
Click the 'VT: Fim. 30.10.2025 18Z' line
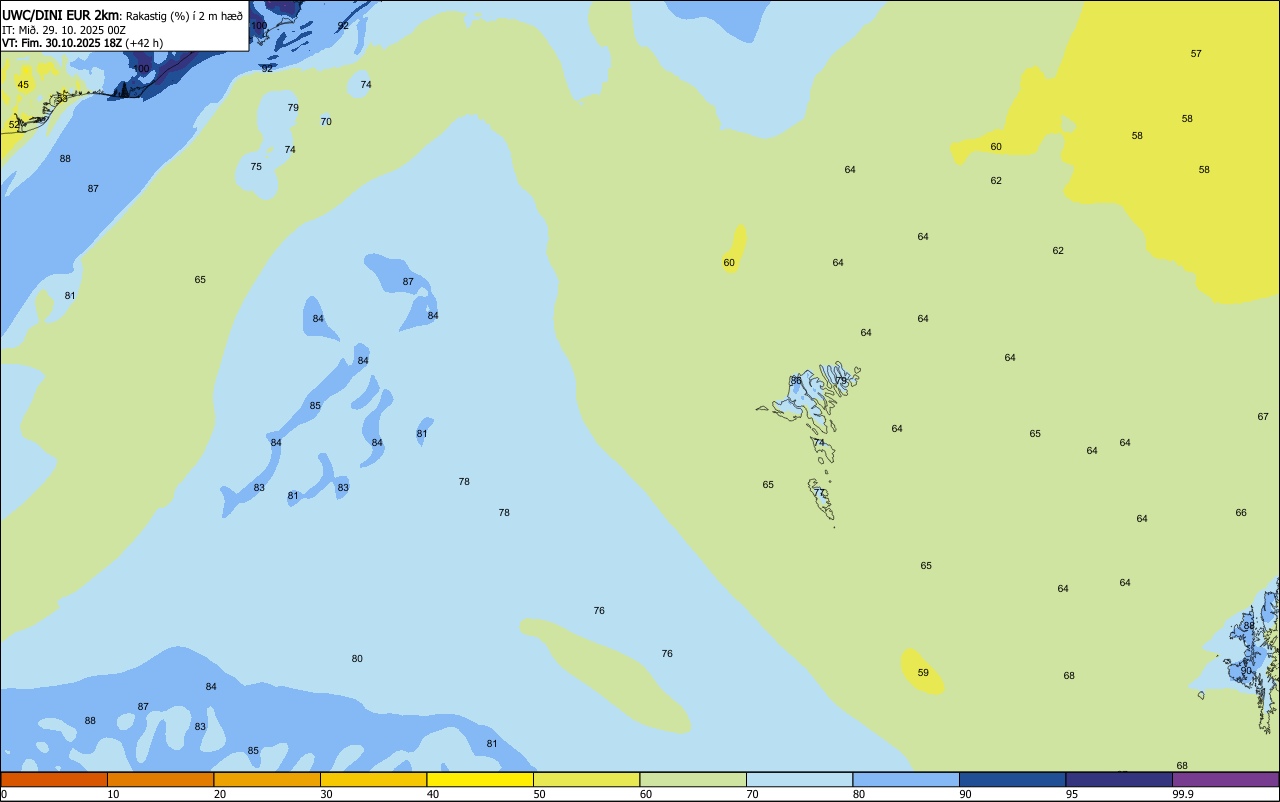tap(61, 43)
